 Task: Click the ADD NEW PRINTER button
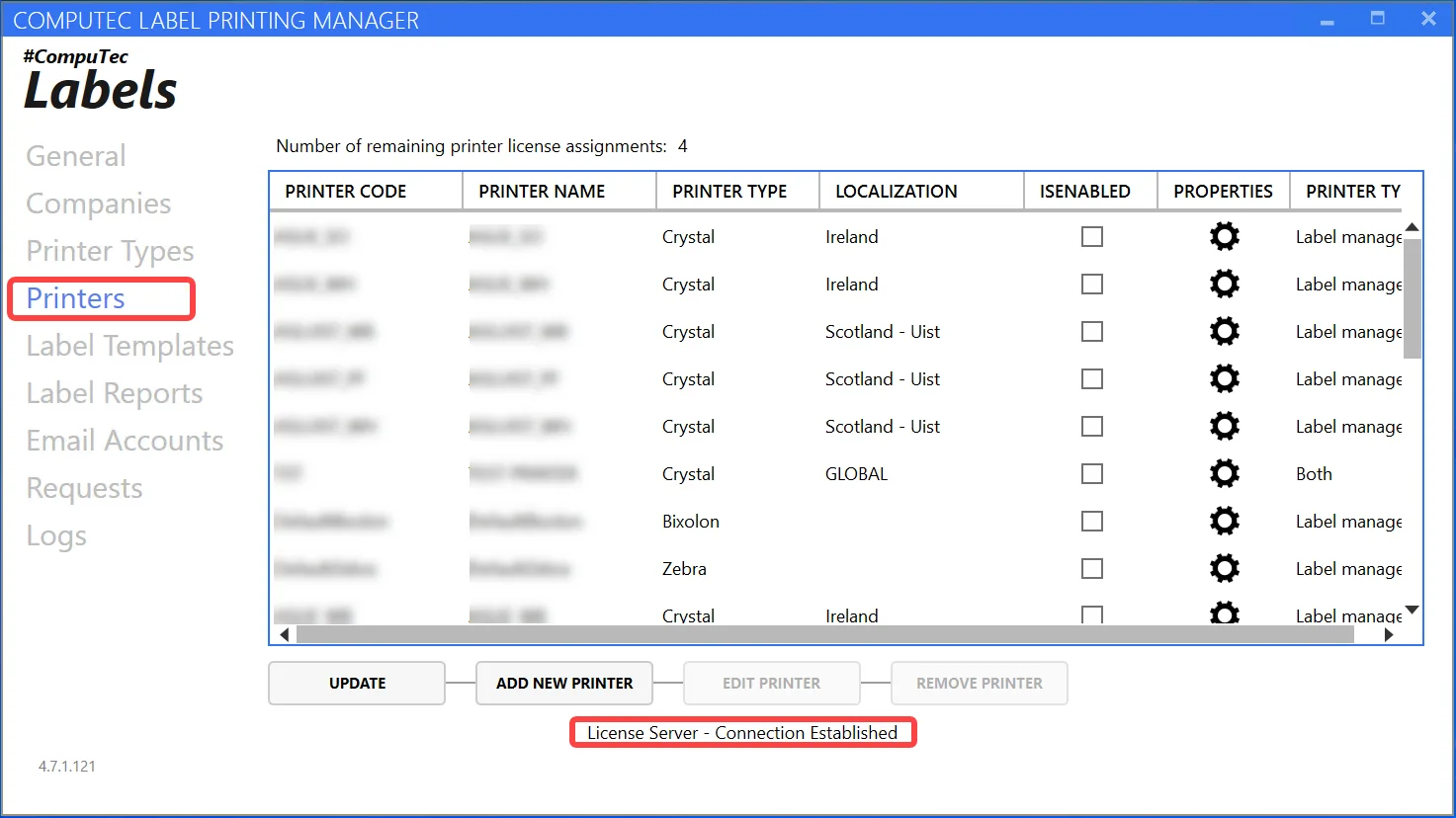click(564, 684)
